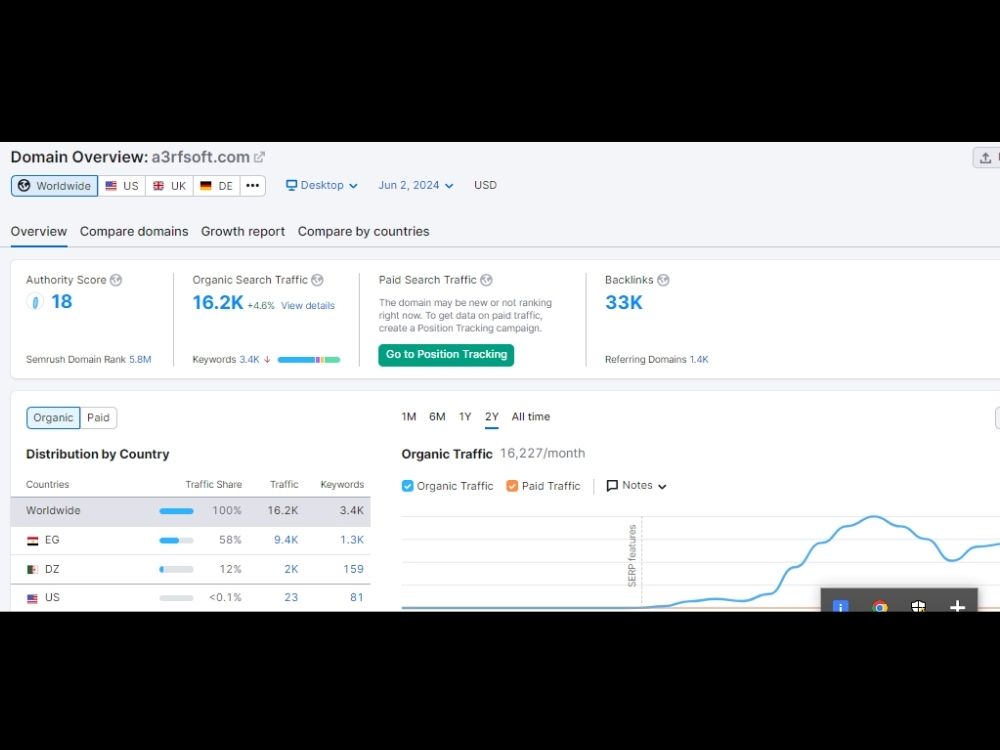Uncheck the Paid Traffic checkbox
The width and height of the screenshot is (1000, 750).
pyautogui.click(x=511, y=486)
